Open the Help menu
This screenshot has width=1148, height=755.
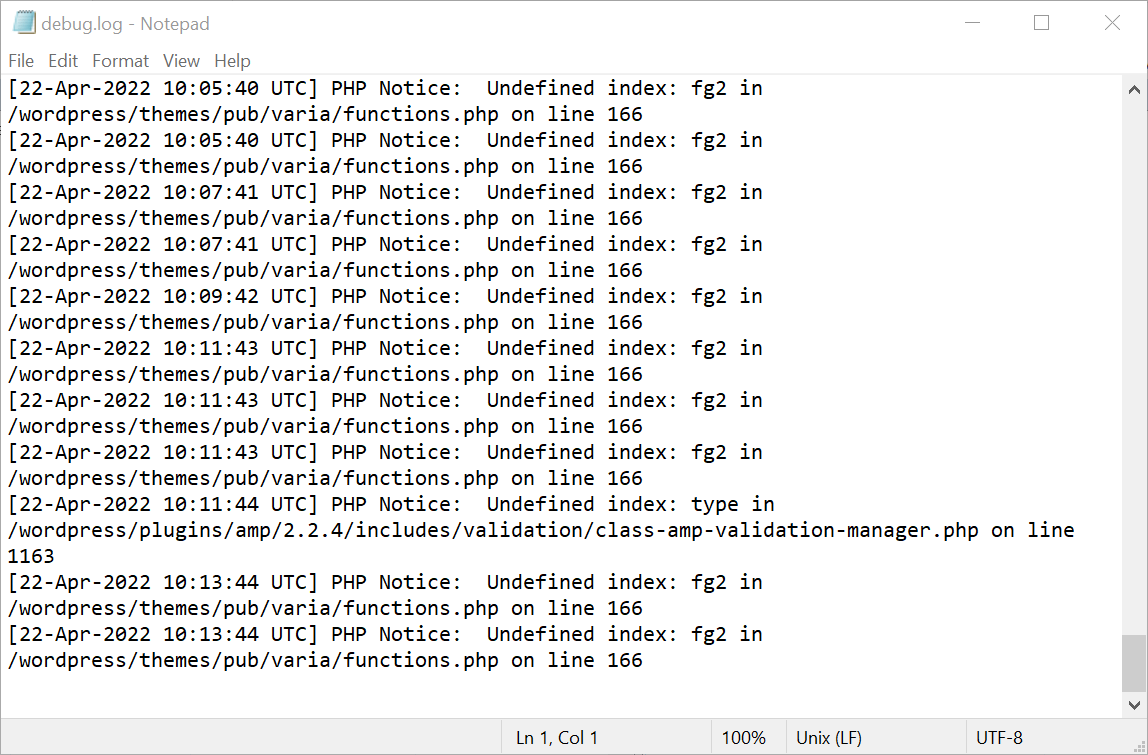pyautogui.click(x=232, y=61)
